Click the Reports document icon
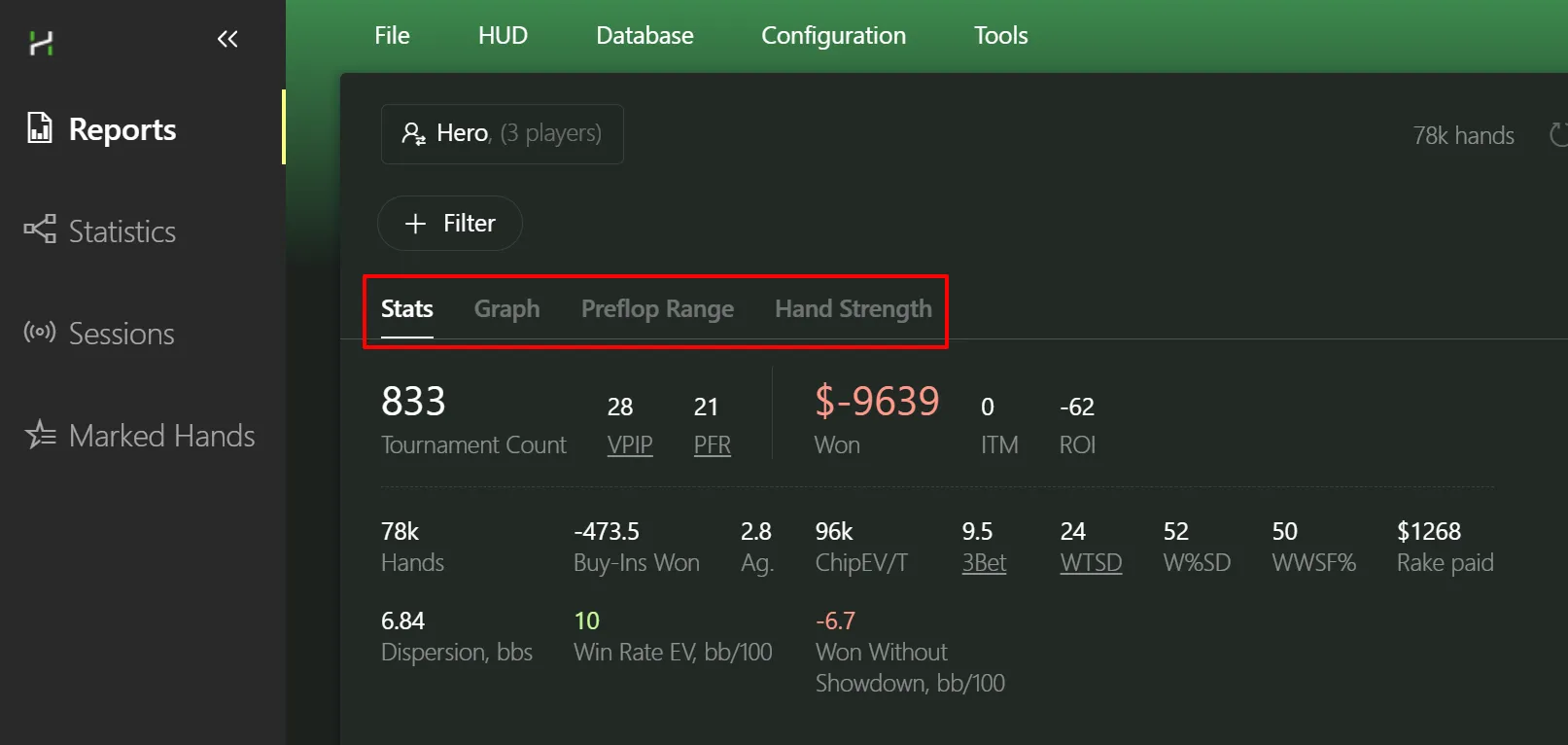The height and width of the screenshot is (745, 1568). click(x=40, y=128)
